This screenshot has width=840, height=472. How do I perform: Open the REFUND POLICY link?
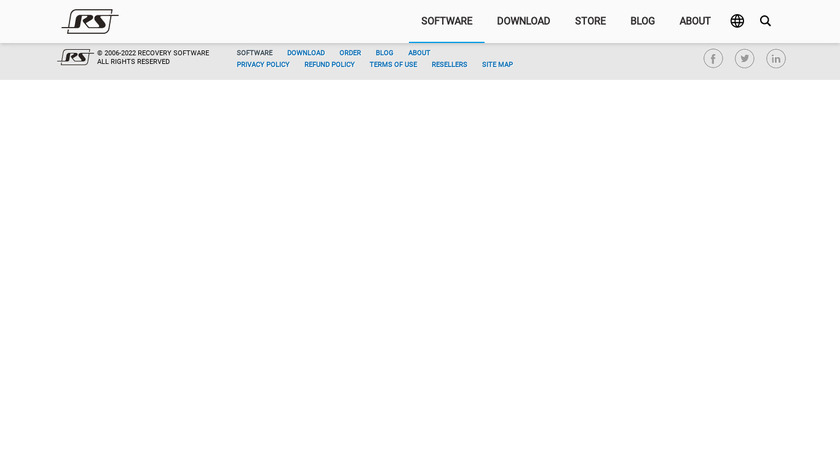tap(329, 65)
